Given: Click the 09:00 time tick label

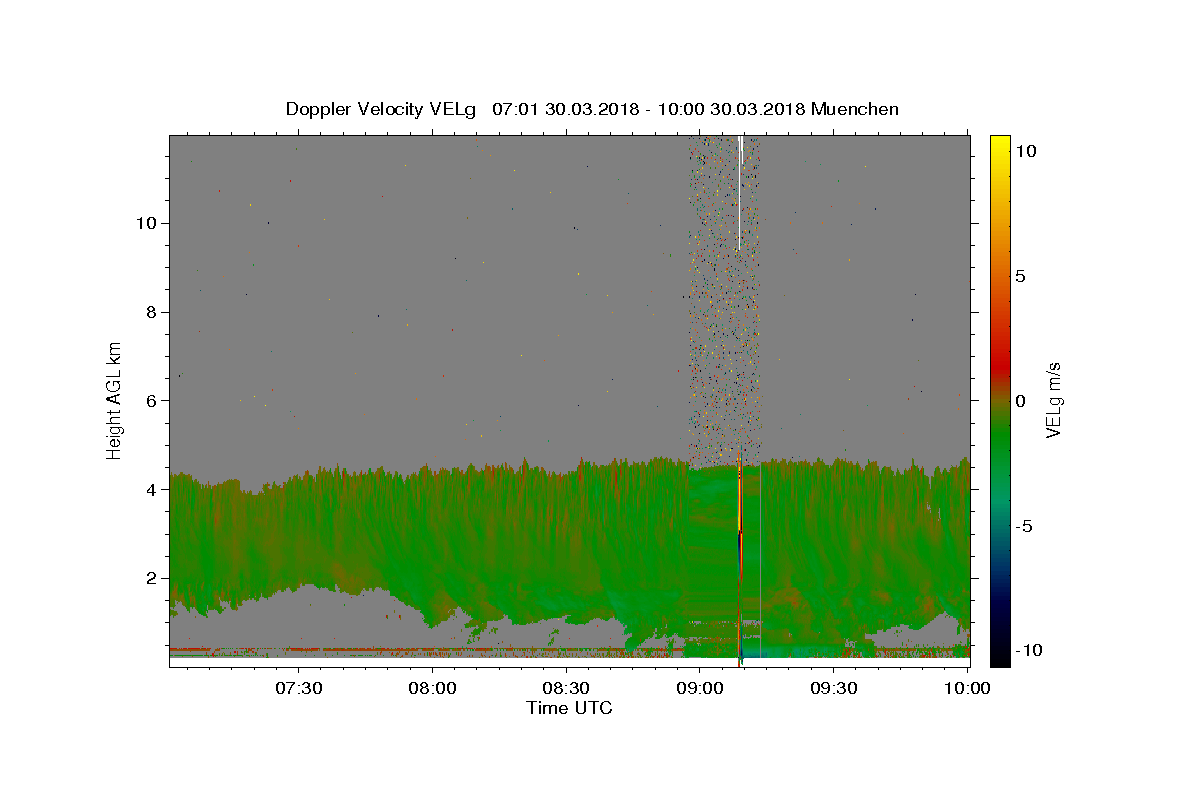Looking at the screenshot, I should point(700,688).
